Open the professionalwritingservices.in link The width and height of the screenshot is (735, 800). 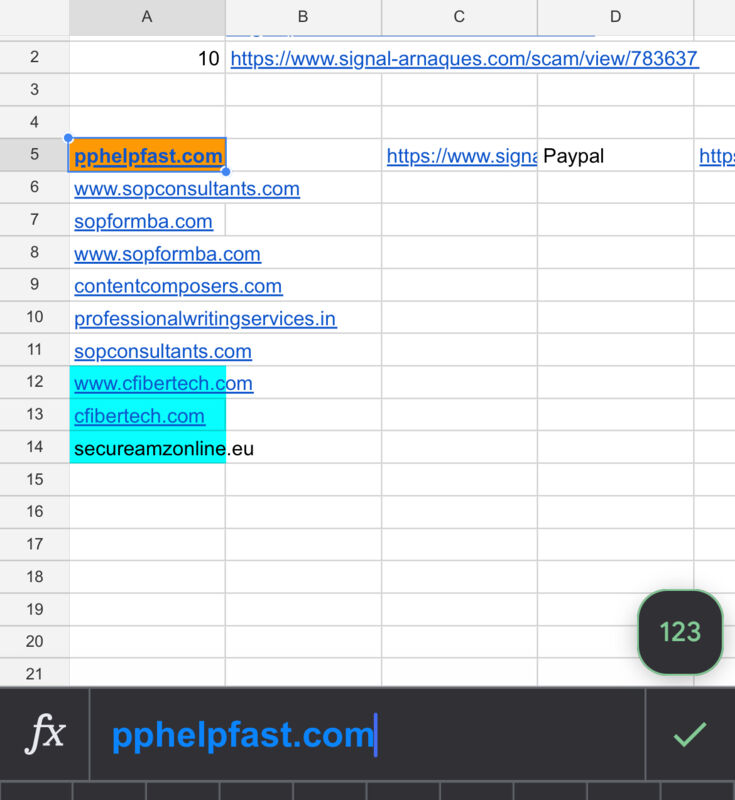(205, 319)
